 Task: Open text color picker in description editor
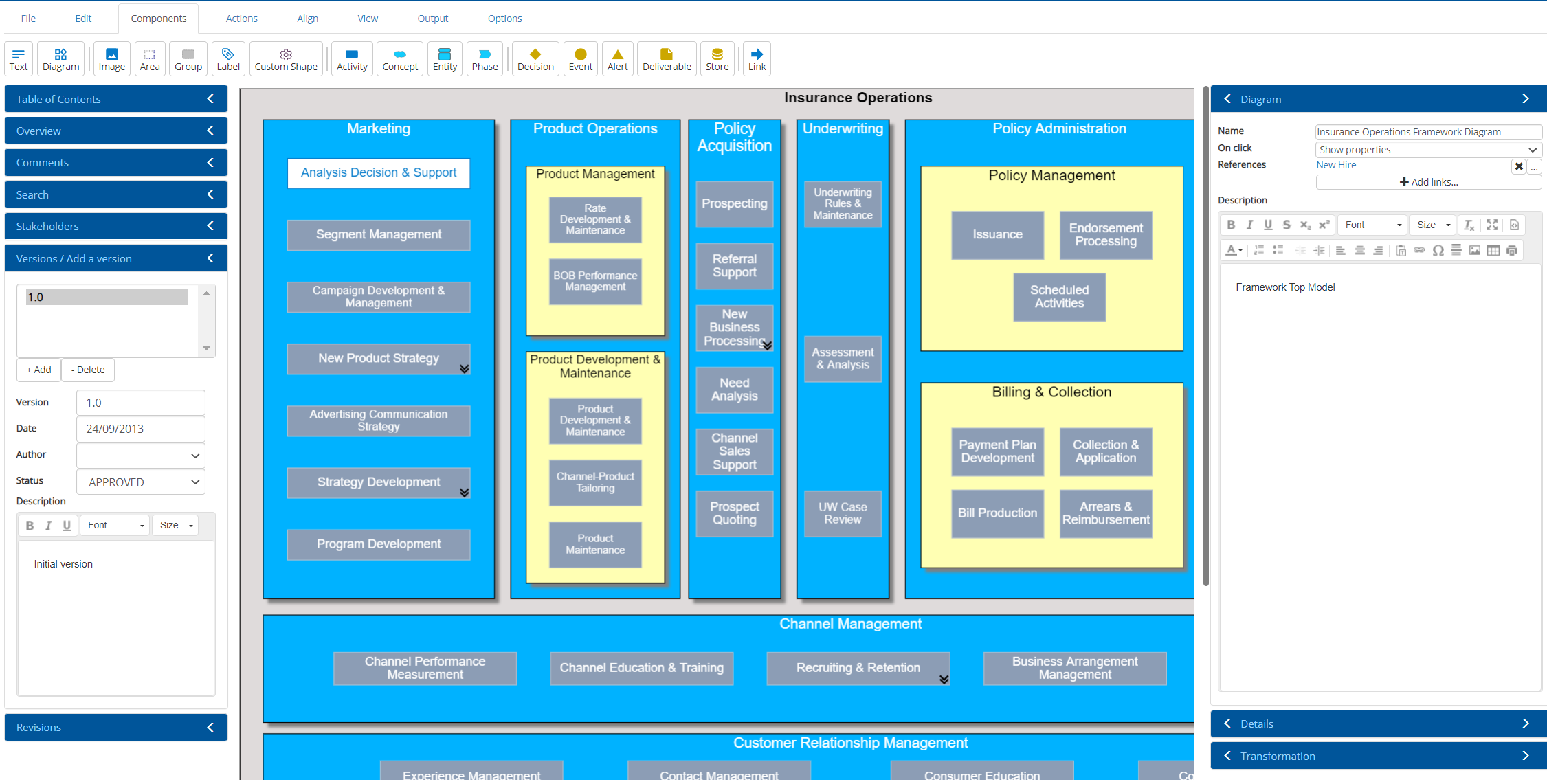click(1234, 251)
